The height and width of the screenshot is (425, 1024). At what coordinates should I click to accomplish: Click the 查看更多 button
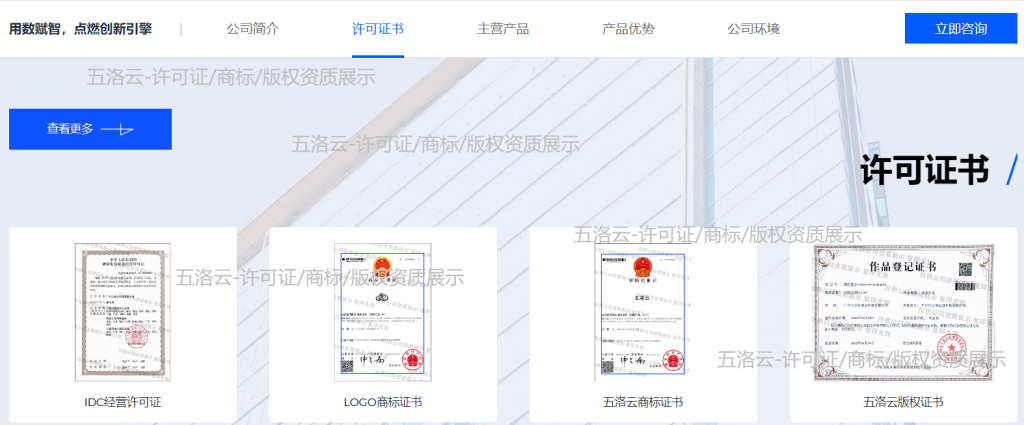[90, 129]
